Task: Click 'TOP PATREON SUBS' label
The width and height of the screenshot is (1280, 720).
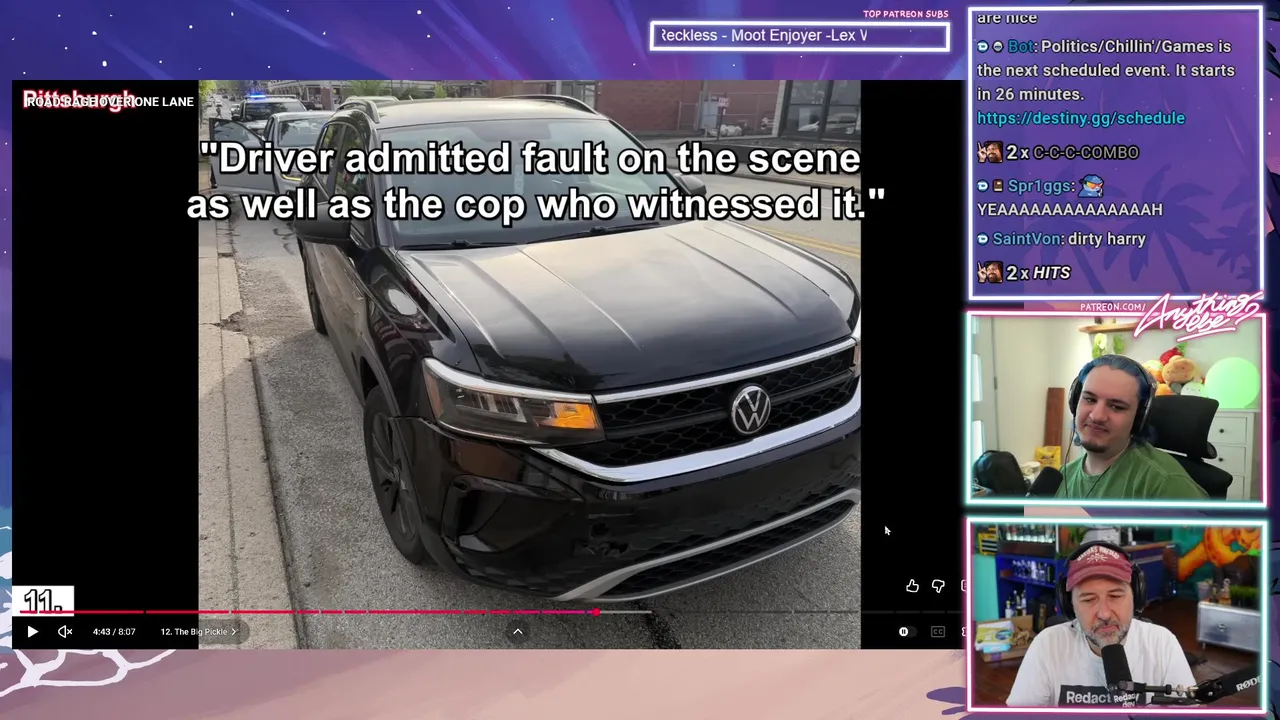Action: point(905,14)
